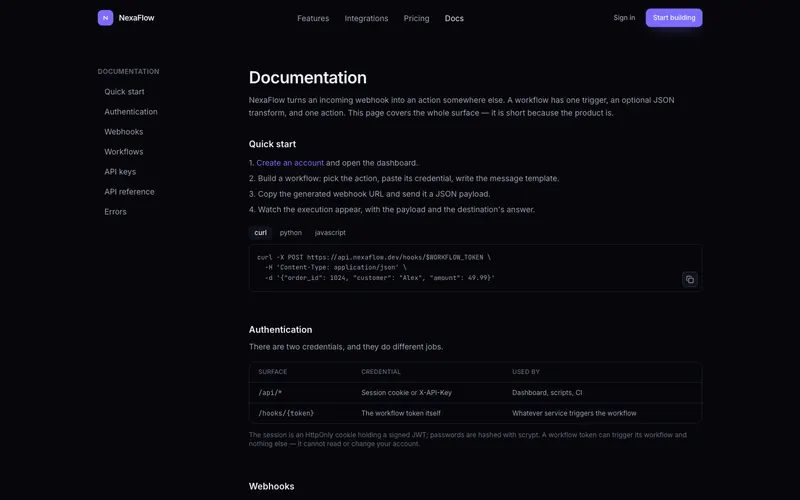This screenshot has height=500, width=800.
Task: Click the Webhooks section heading
Action: click(x=271, y=486)
